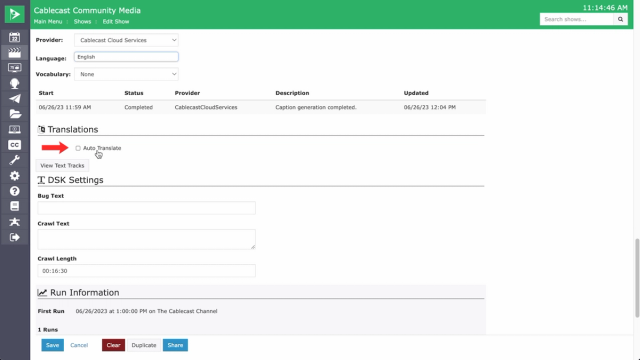
Task: Click the Provider column header in table
Action: click(x=187, y=93)
